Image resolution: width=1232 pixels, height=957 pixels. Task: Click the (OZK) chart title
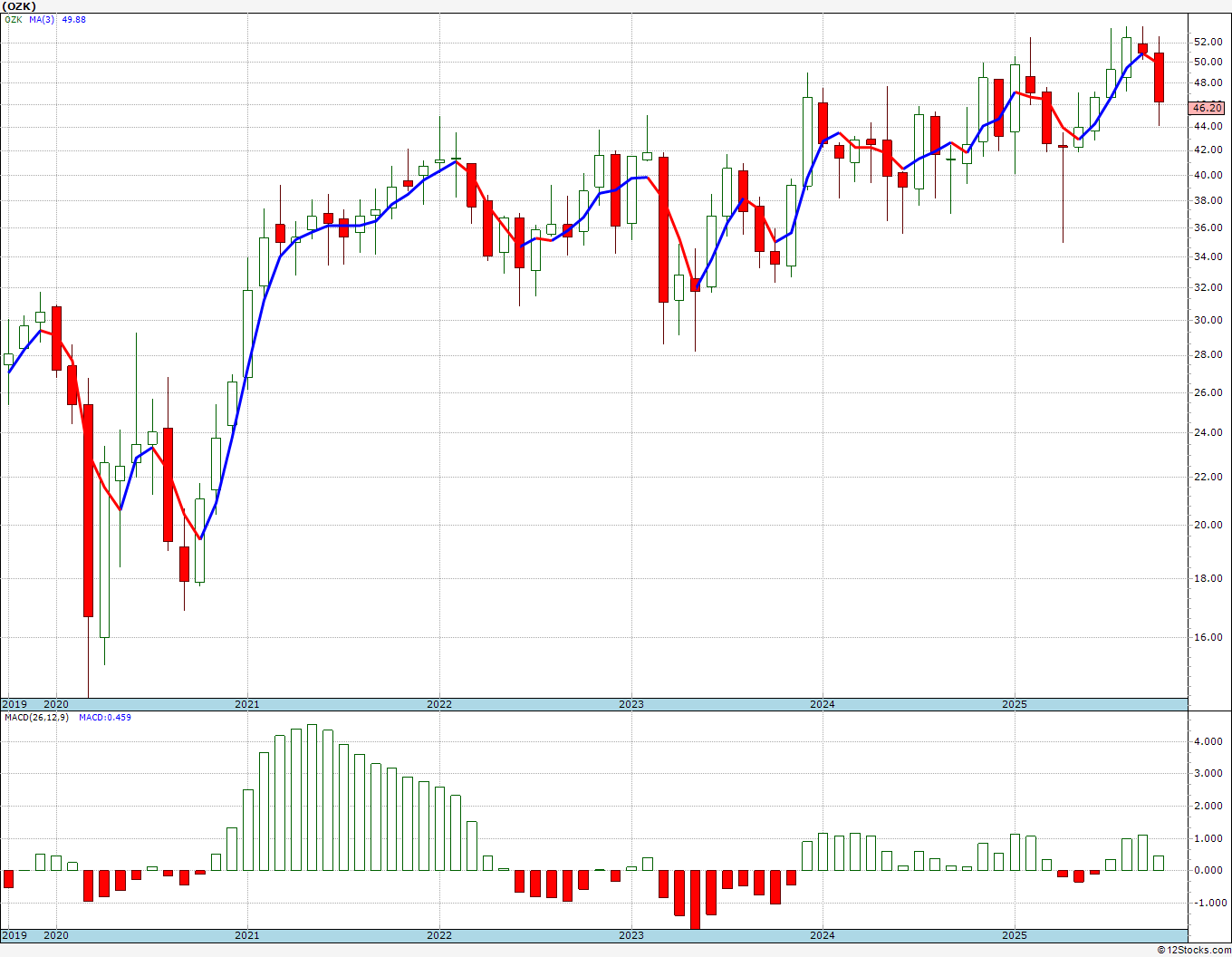(x=19, y=6)
